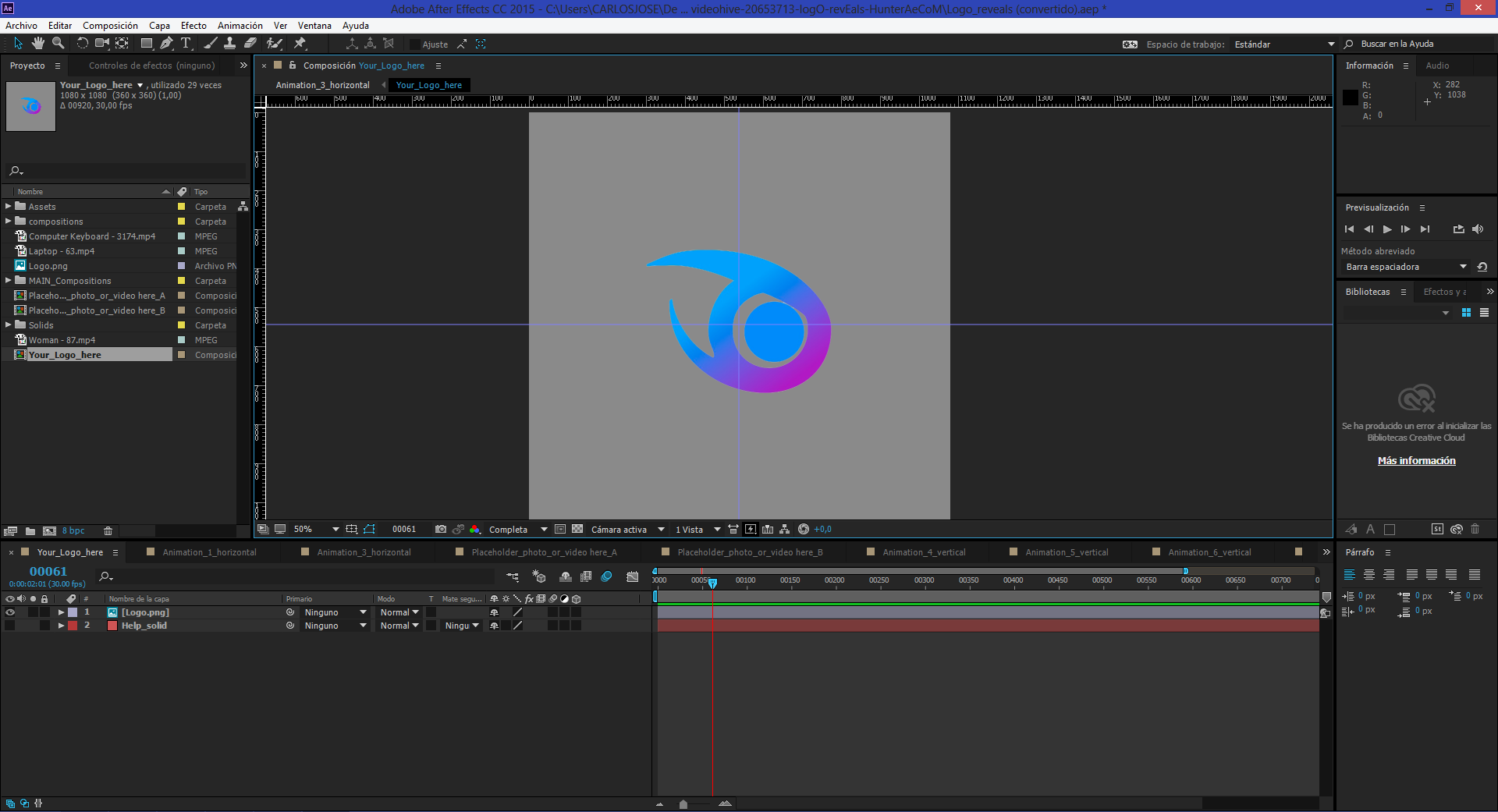Open the grid and guides options icon
The height and width of the screenshot is (812, 1498).
[x=352, y=529]
